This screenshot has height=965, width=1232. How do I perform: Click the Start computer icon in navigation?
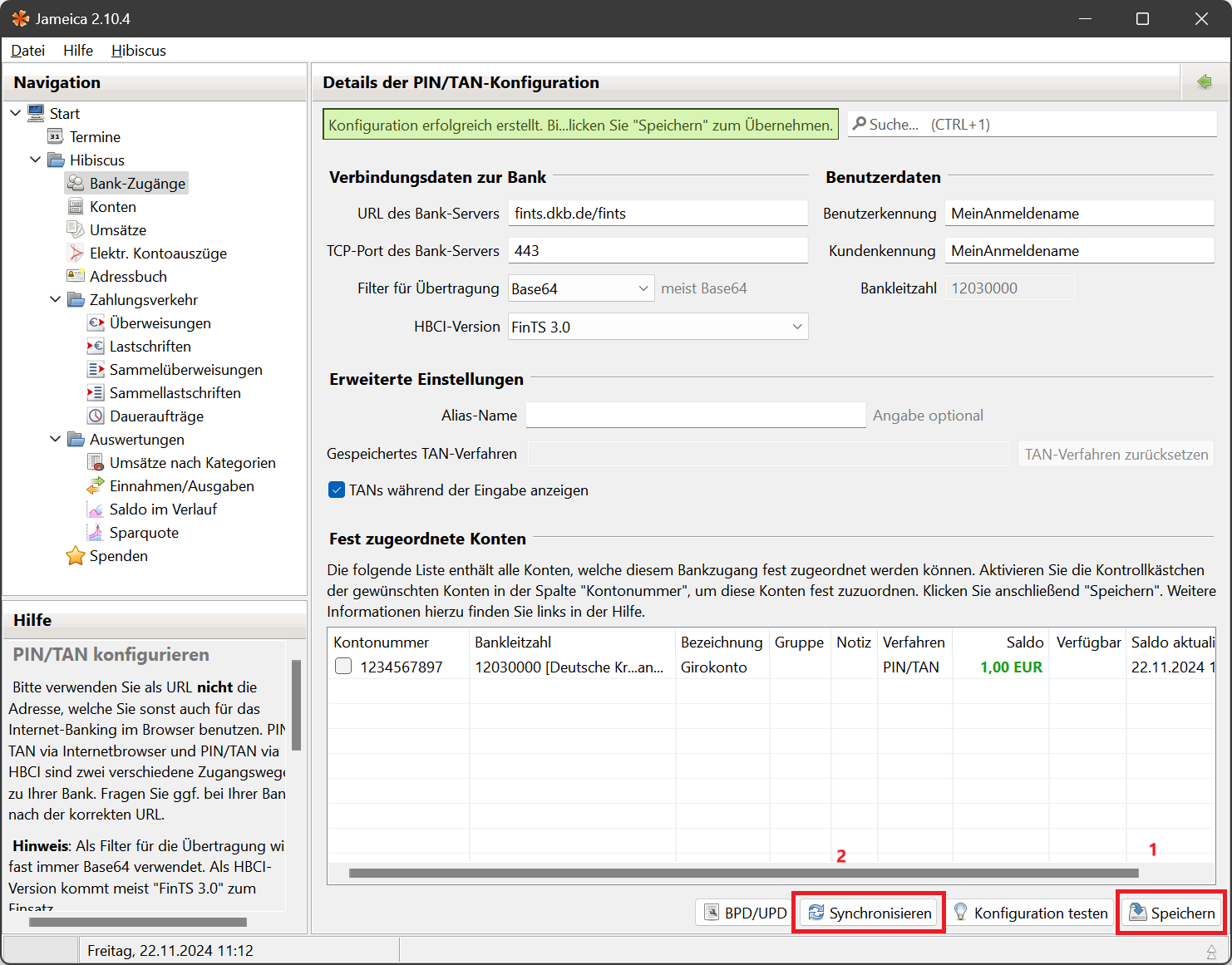point(36,113)
